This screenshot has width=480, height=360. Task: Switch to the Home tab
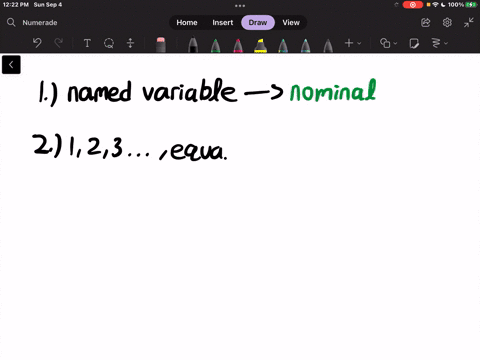click(187, 22)
